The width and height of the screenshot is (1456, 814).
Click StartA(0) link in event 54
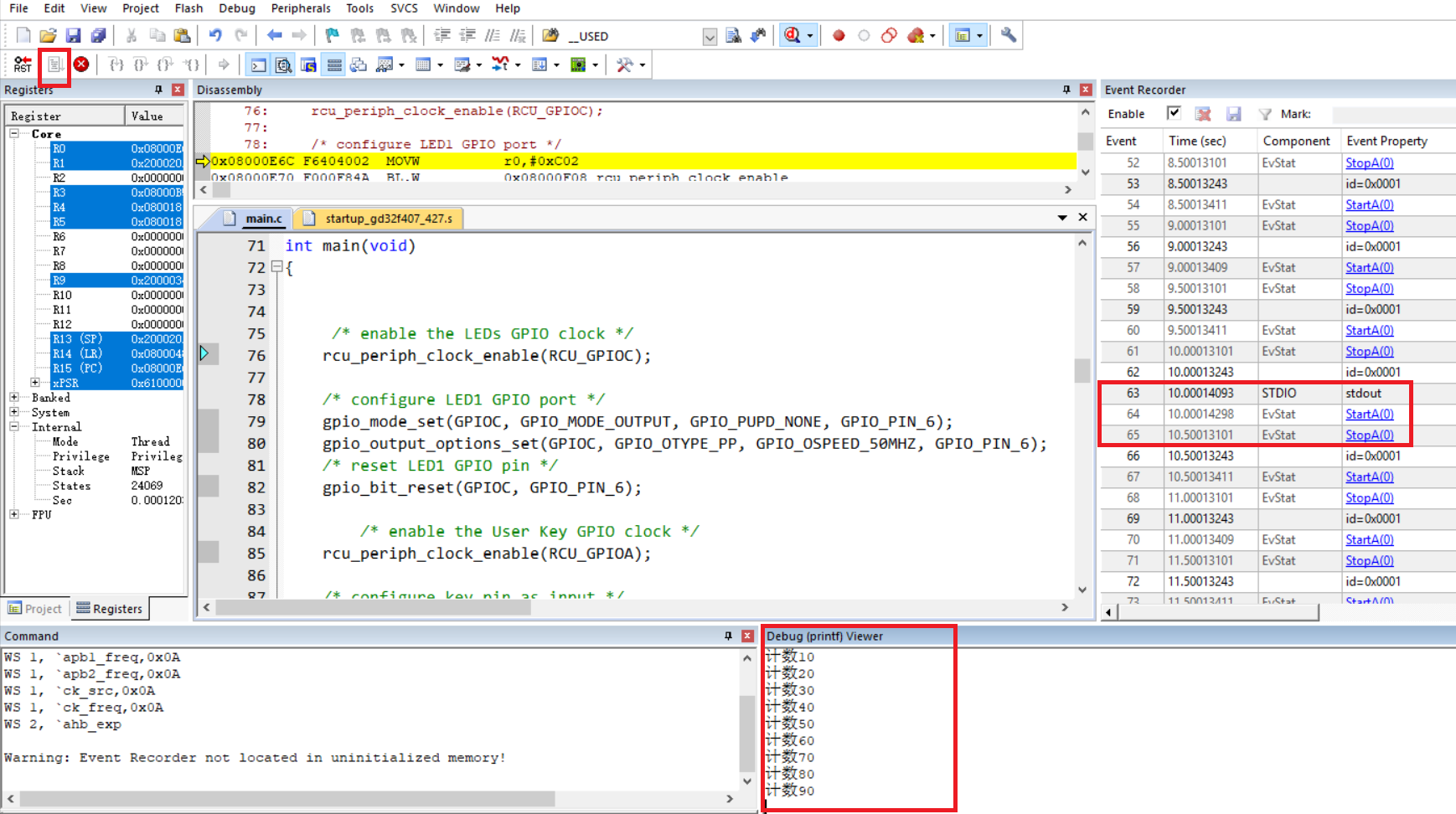tap(1369, 204)
